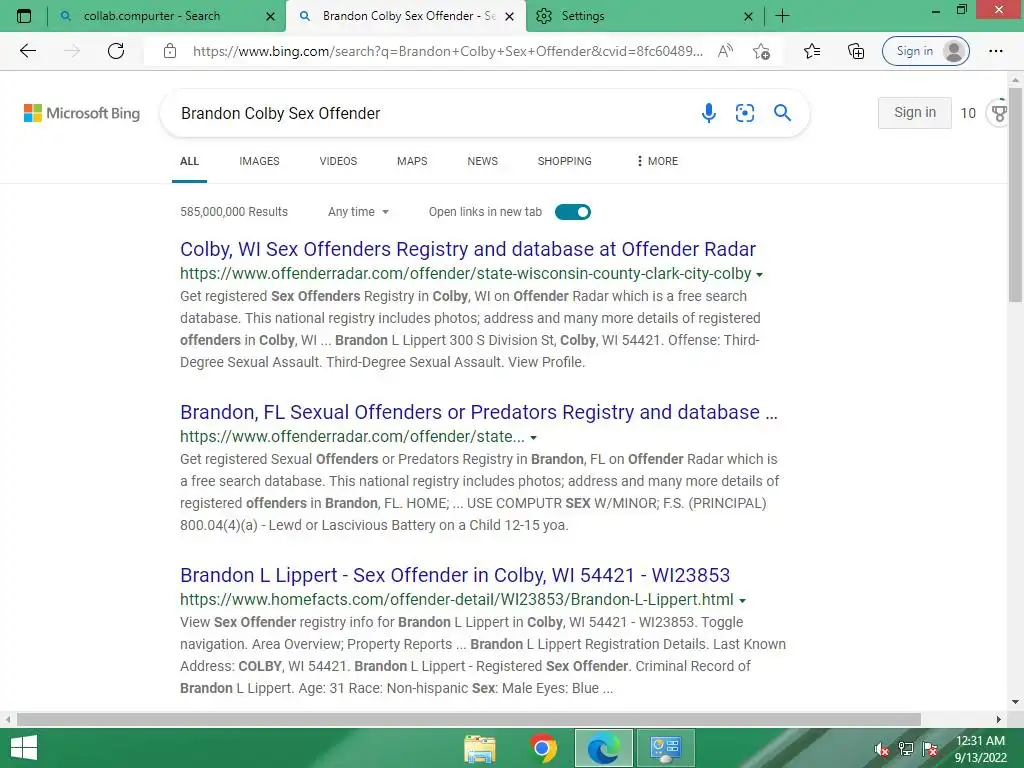Click the rewards points count 10
This screenshot has height=768, width=1024.
[x=968, y=113]
